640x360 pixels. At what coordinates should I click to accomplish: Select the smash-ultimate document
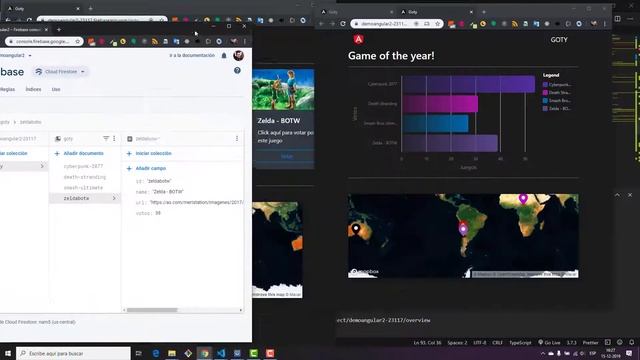point(83,187)
